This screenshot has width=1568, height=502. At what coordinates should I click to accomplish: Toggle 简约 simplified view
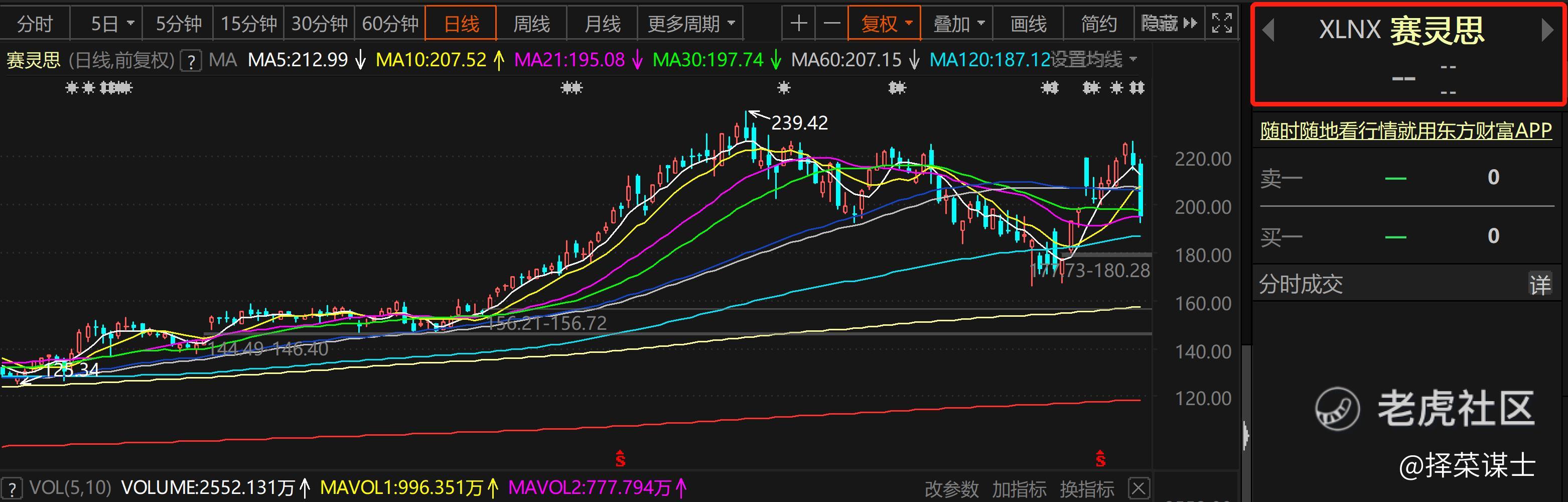click(1099, 24)
